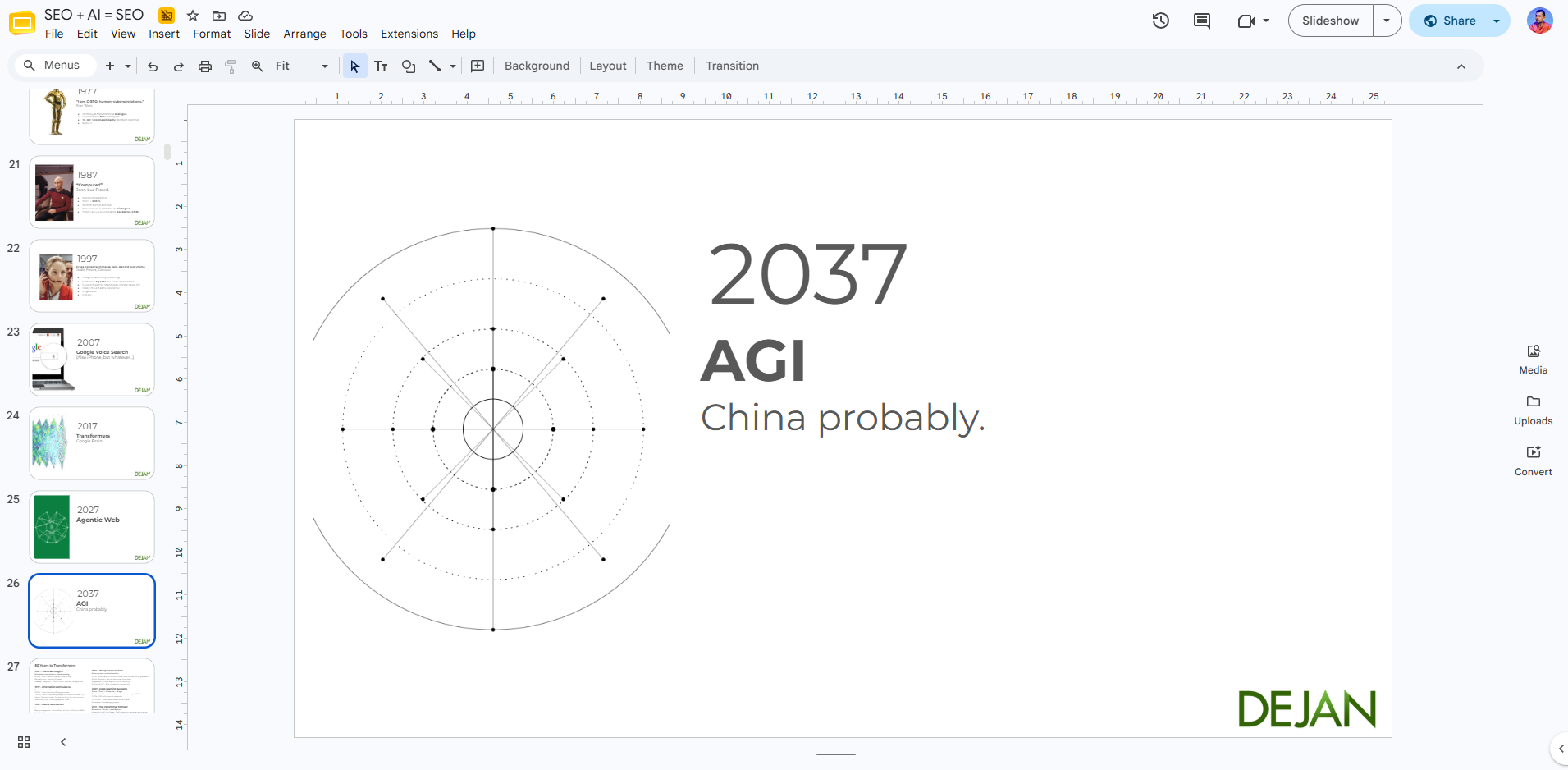Insert a text box
The height and width of the screenshot is (770, 1568).
[x=381, y=66]
